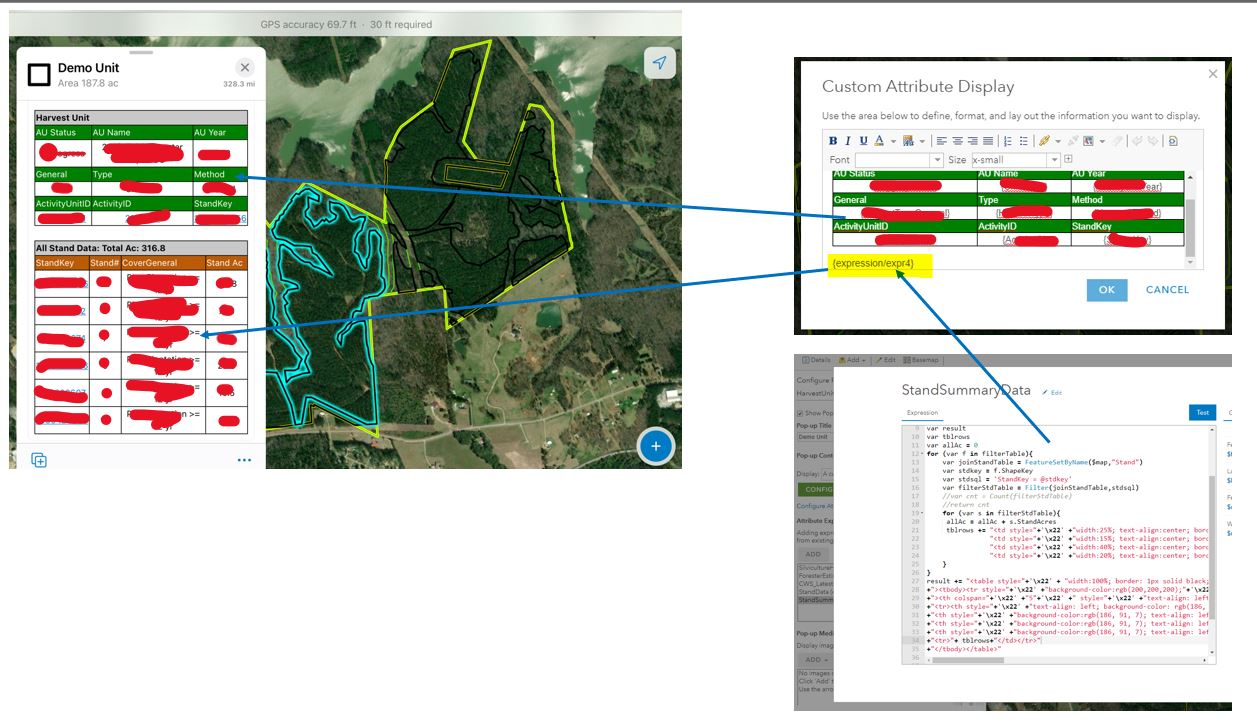Open the Font dropdown
Screen dimensions: 1257x724
click(900, 159)
